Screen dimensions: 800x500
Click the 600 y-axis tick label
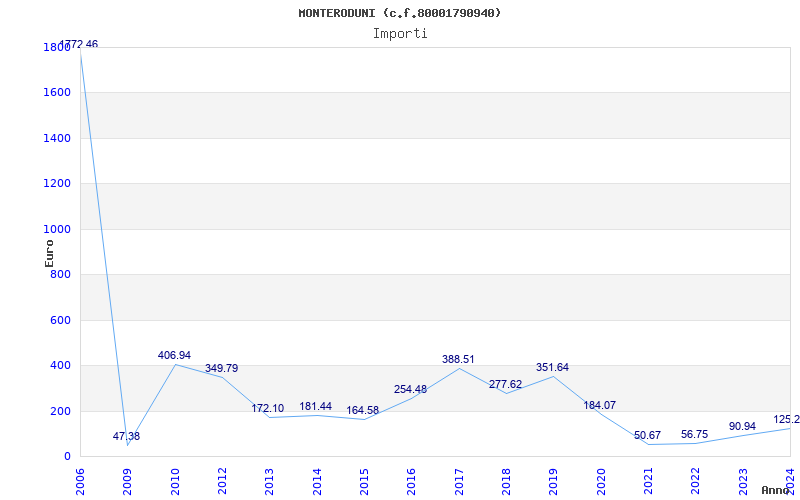point(60,320)
